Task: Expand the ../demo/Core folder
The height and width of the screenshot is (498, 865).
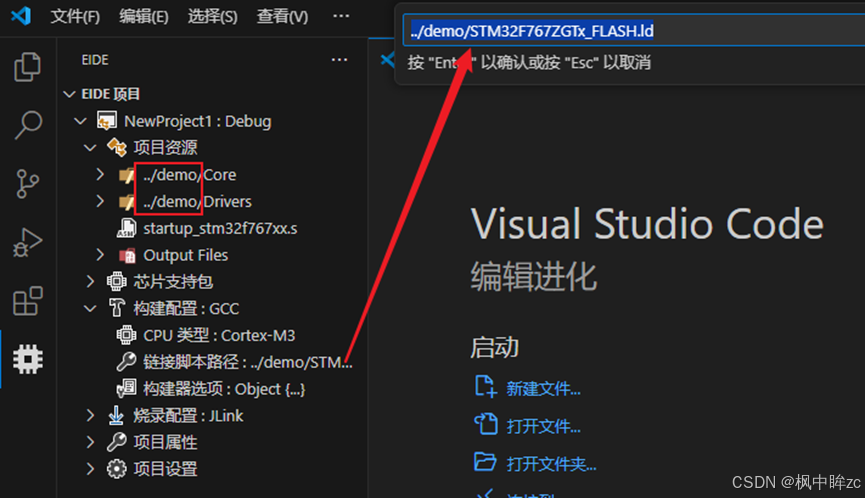Action: point(100,174)
